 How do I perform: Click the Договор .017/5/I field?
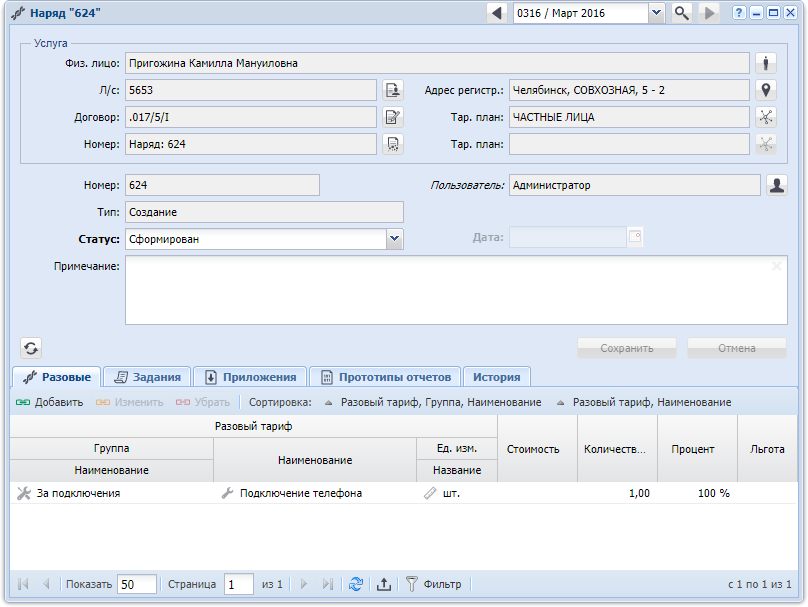pos(251,117)
